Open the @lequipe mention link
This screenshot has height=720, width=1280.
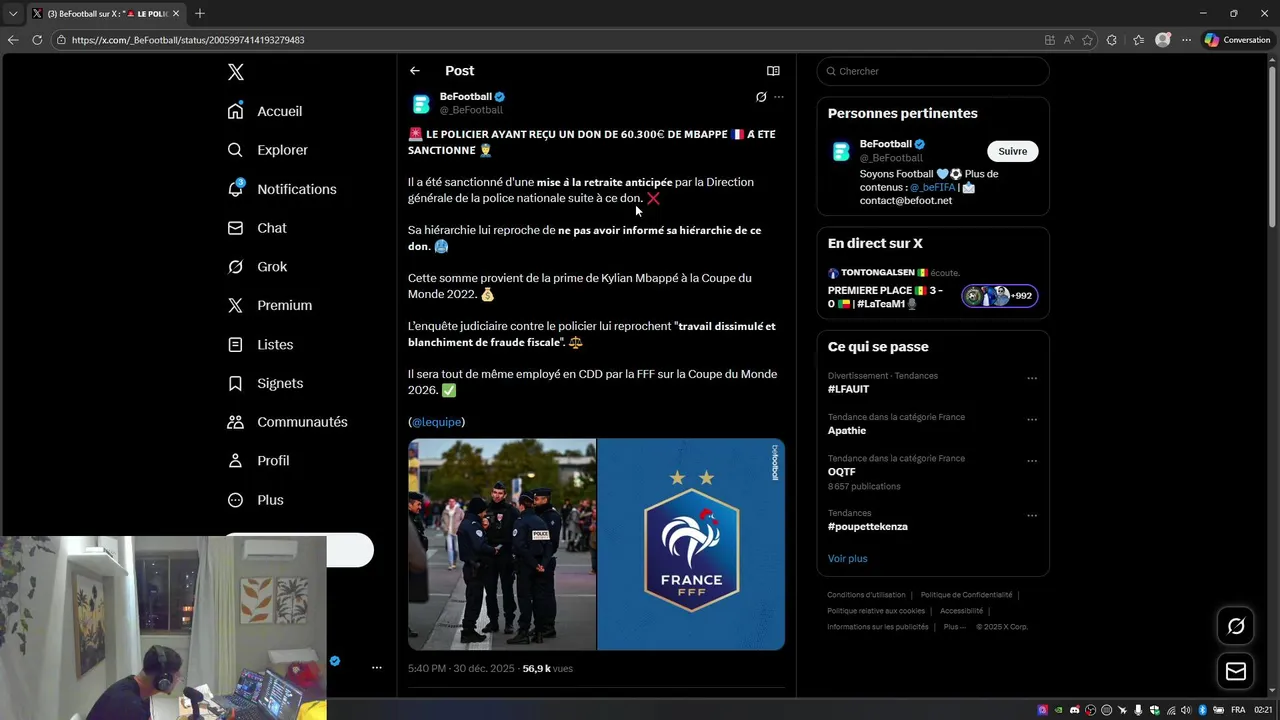pyautogui.click(x=436, y=422)
